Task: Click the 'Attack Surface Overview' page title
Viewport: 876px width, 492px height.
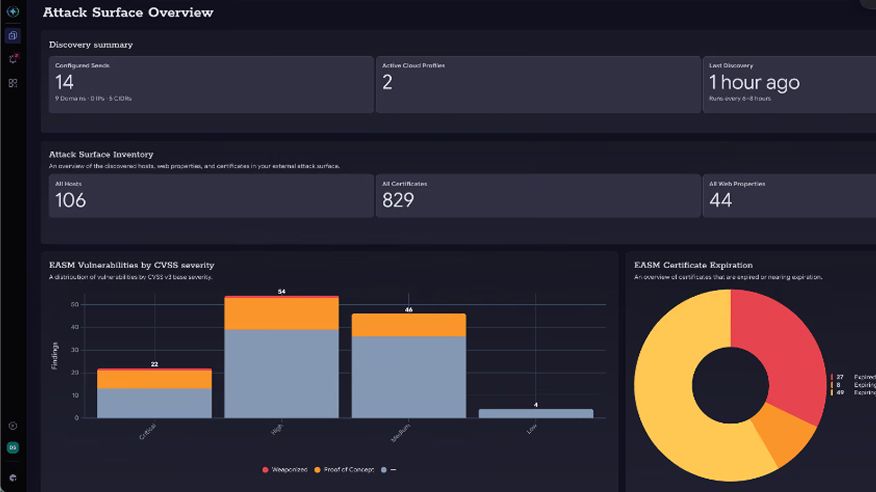Action: pos(128,12)
